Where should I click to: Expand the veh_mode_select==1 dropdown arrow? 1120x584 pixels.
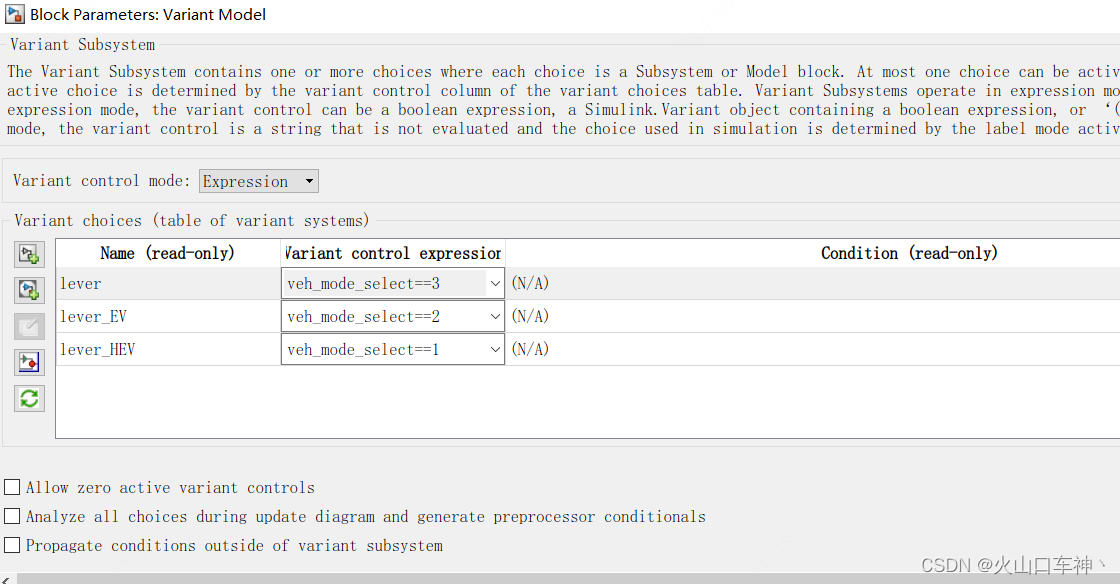click(x=495, y=349)
